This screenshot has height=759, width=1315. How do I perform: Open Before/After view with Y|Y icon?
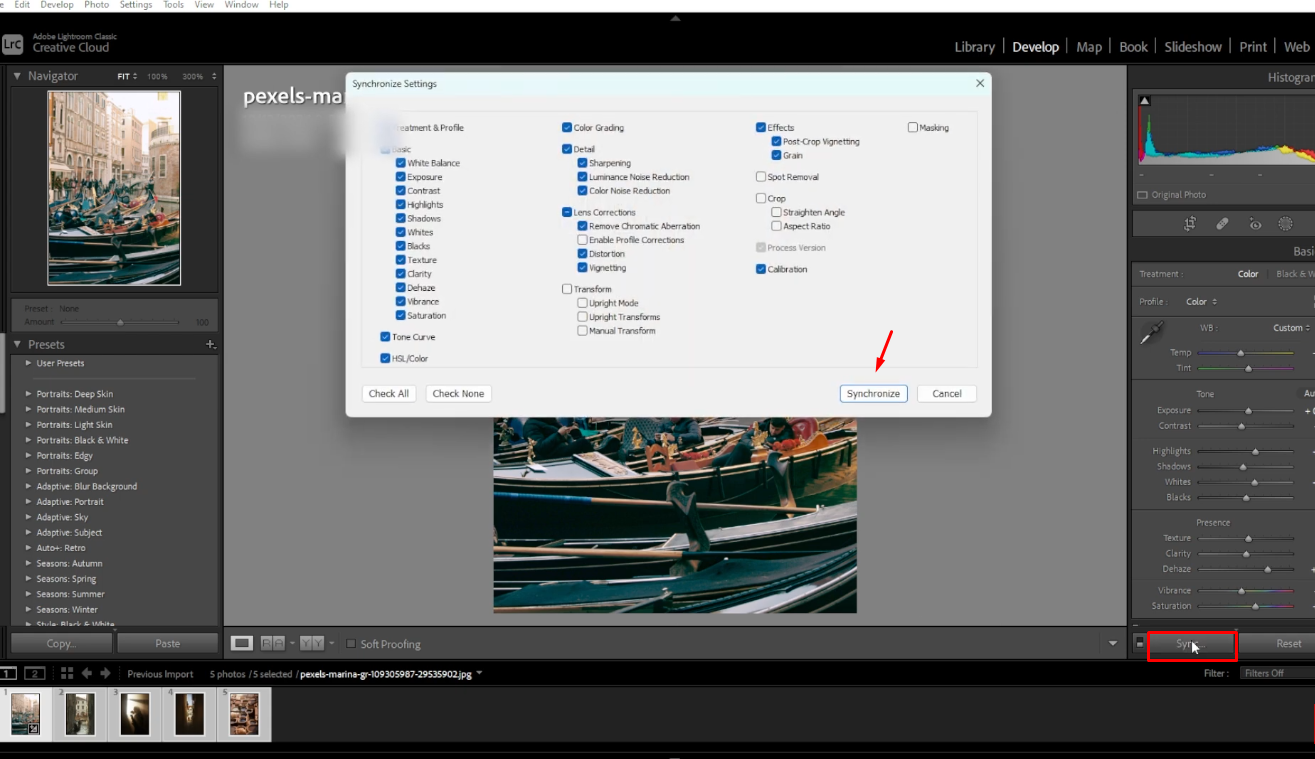coord(312,643)
